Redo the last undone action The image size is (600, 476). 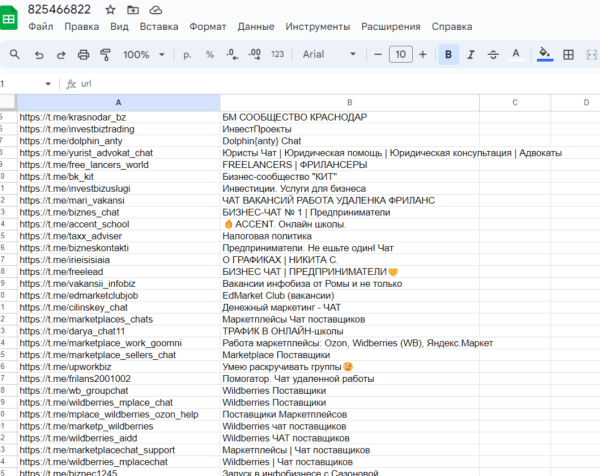[60, 54]
